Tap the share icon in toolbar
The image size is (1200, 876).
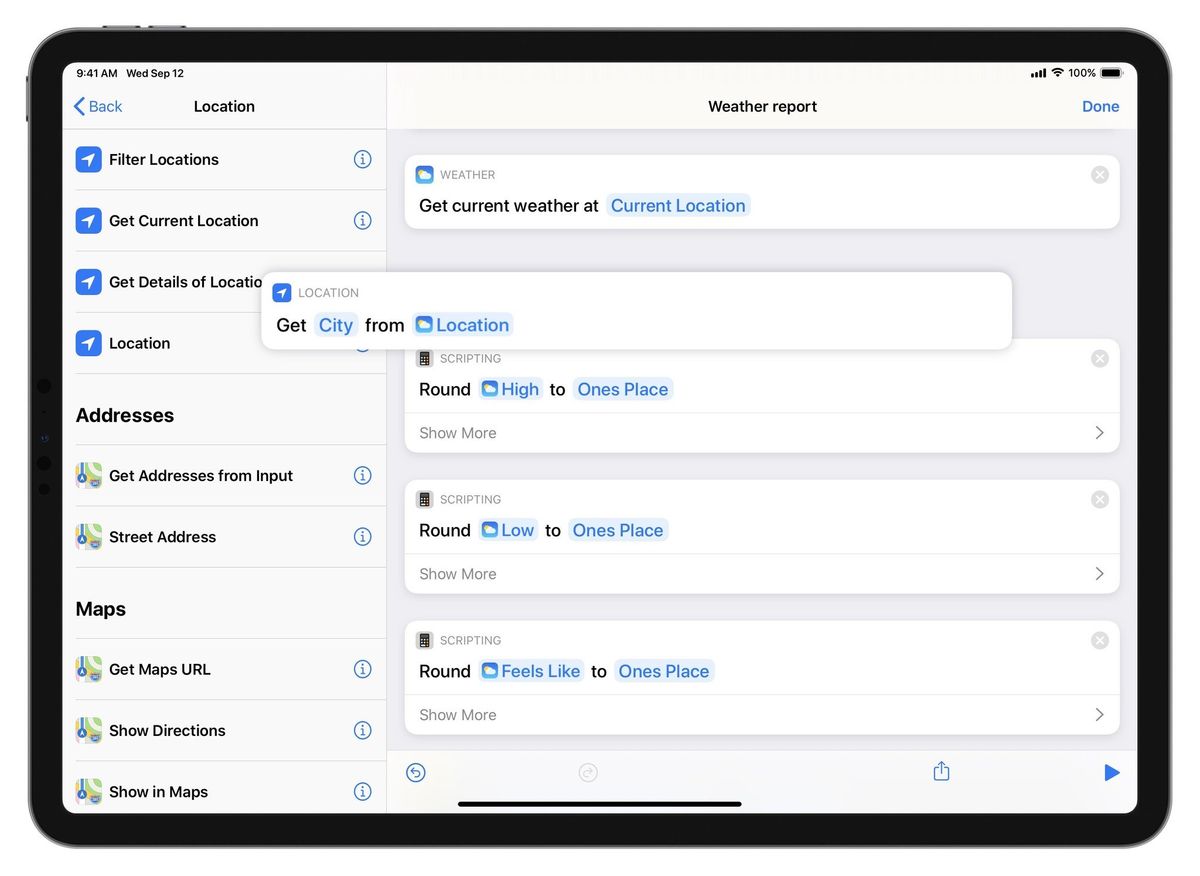(x=941, y=771)
